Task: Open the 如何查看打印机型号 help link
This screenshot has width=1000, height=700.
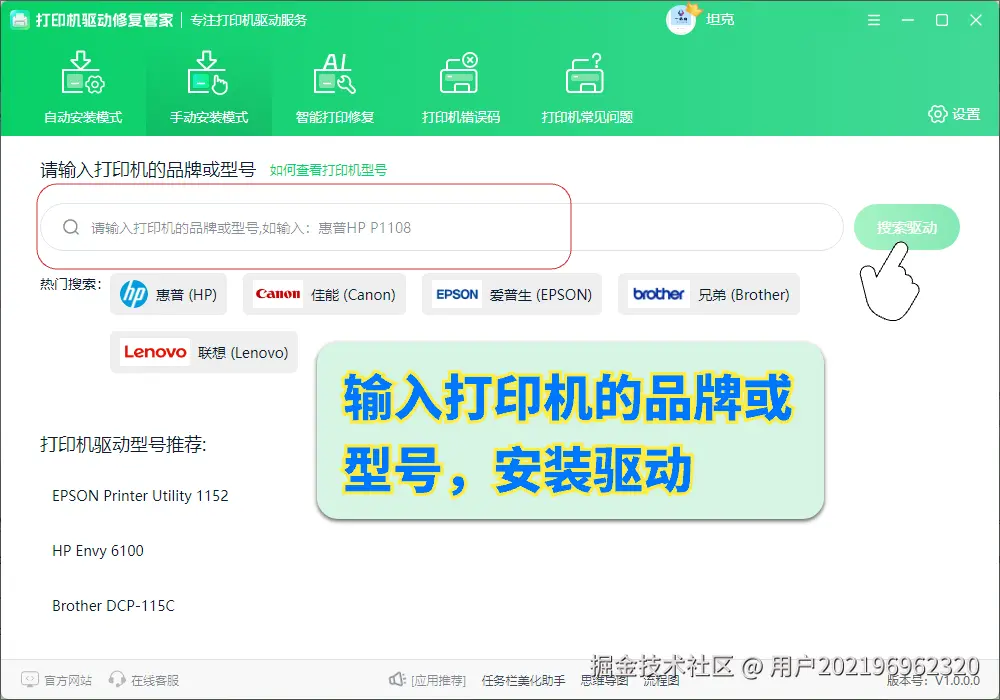Action: tap(328, 170)
